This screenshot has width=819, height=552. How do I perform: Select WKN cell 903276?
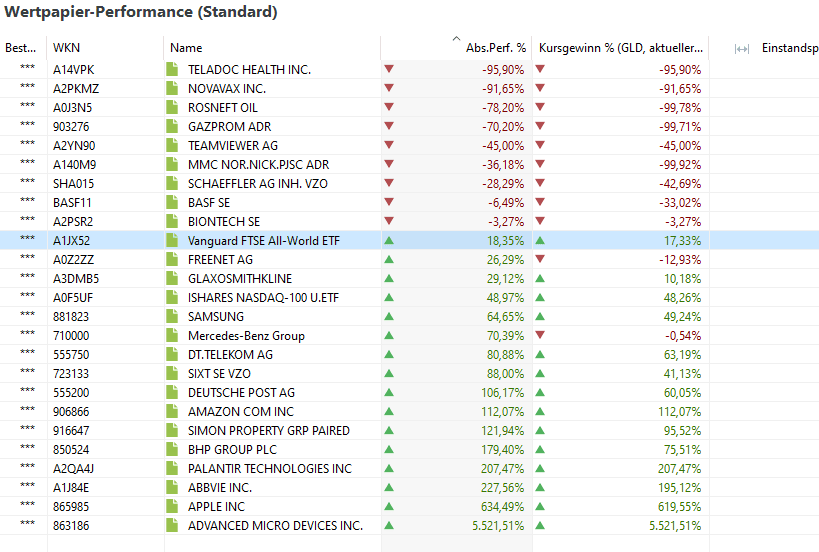tap(71, 127)
